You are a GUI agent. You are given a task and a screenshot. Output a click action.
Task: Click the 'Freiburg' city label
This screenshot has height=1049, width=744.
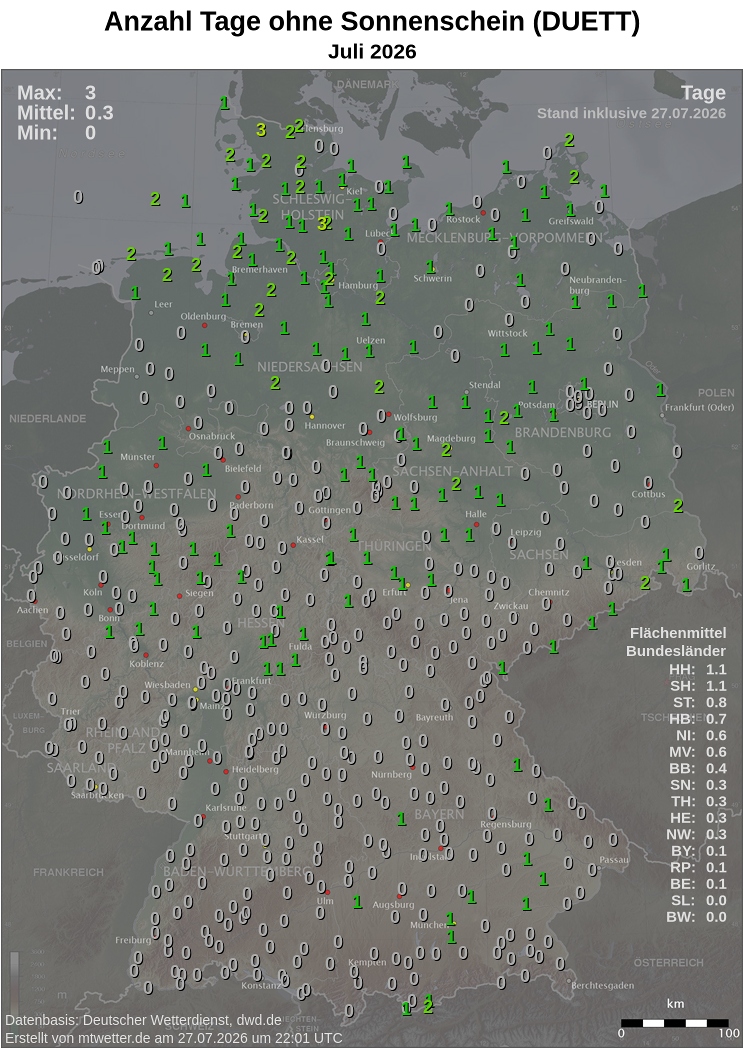(x=133, y=940)
